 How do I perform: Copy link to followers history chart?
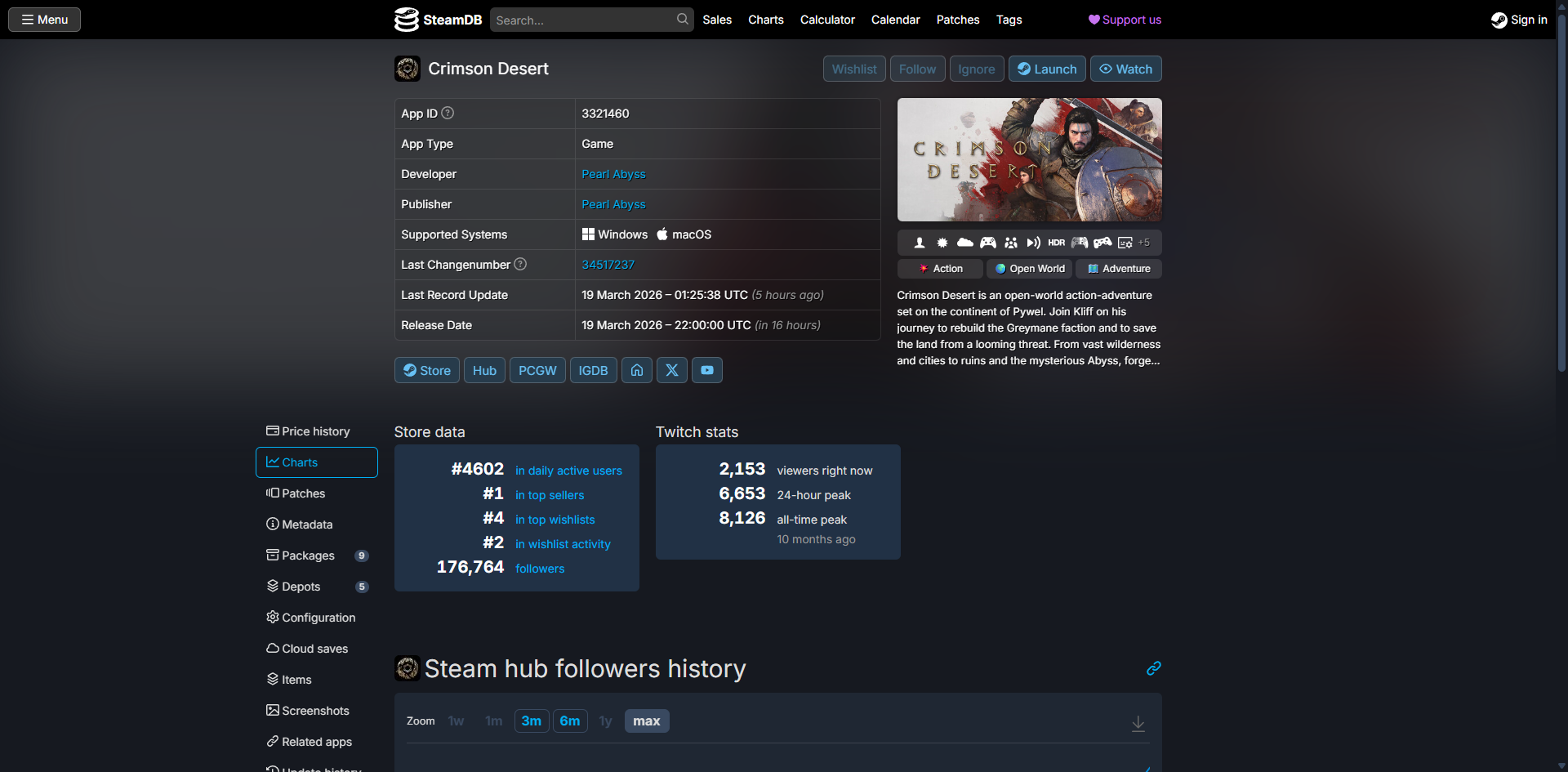tap(1153, 668)
